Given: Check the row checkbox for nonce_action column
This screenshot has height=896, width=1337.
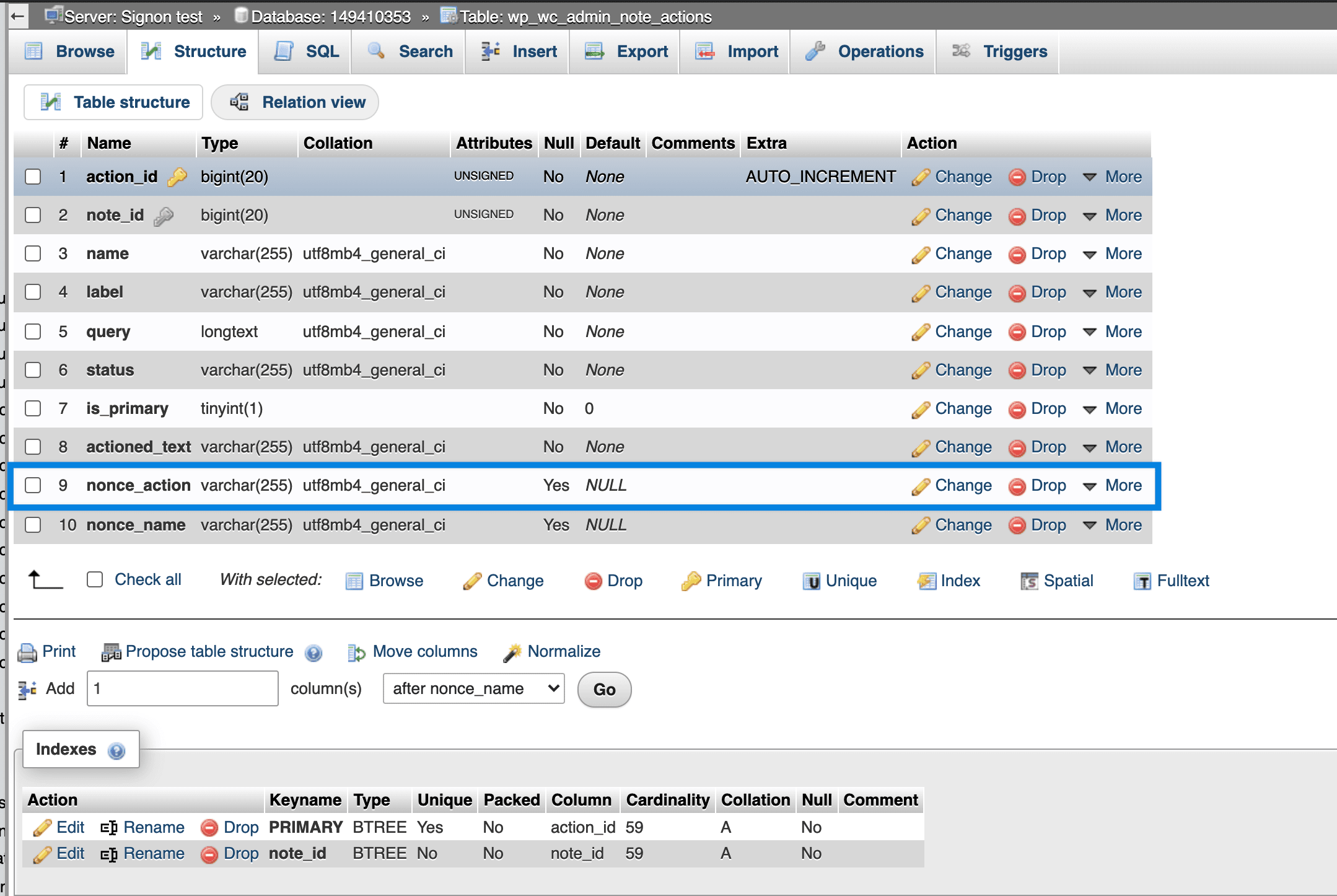Looking at the screenshot, I should (33, 485).
